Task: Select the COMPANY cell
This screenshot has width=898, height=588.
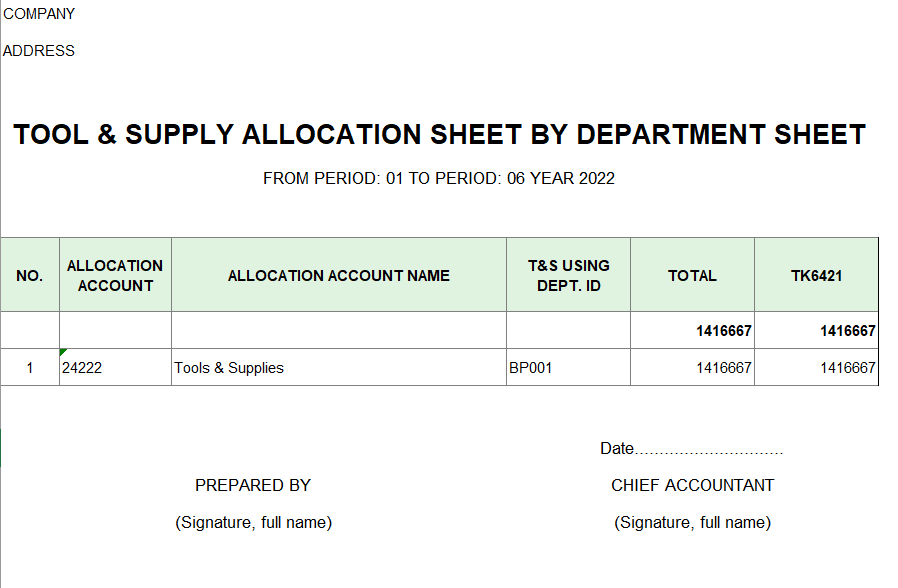Action: pyautogui.click(x=39, y=14)
